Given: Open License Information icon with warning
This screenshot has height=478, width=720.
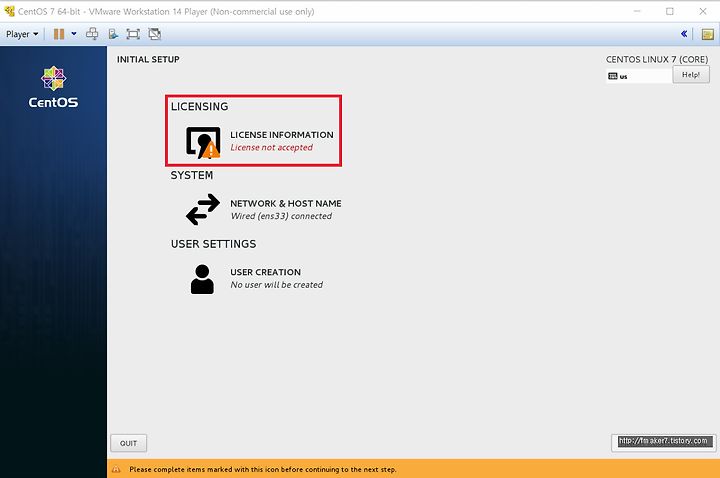Looking at the screenshot, I should click(203, 142).
